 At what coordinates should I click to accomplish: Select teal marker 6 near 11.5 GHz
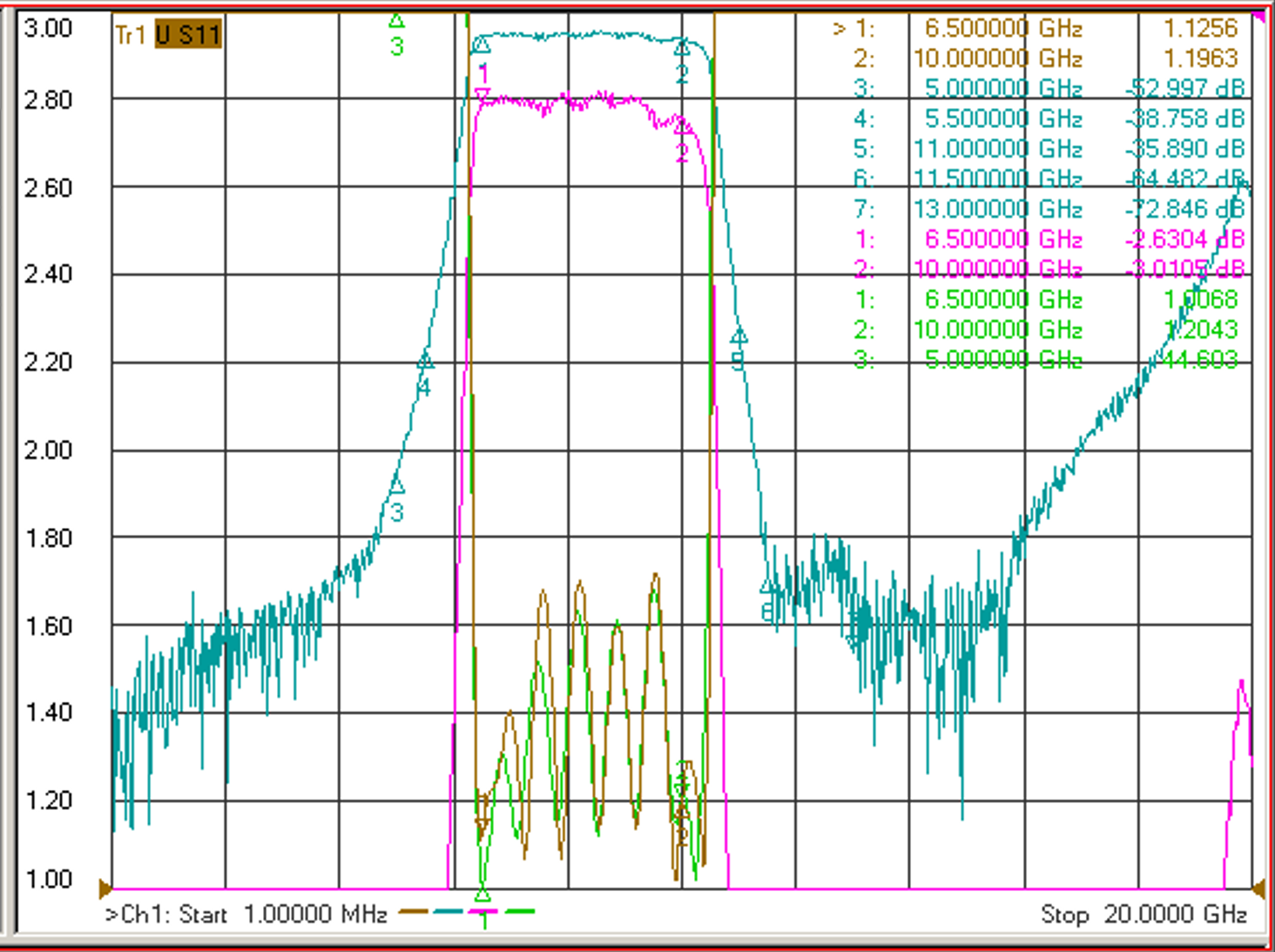(767, 585)
